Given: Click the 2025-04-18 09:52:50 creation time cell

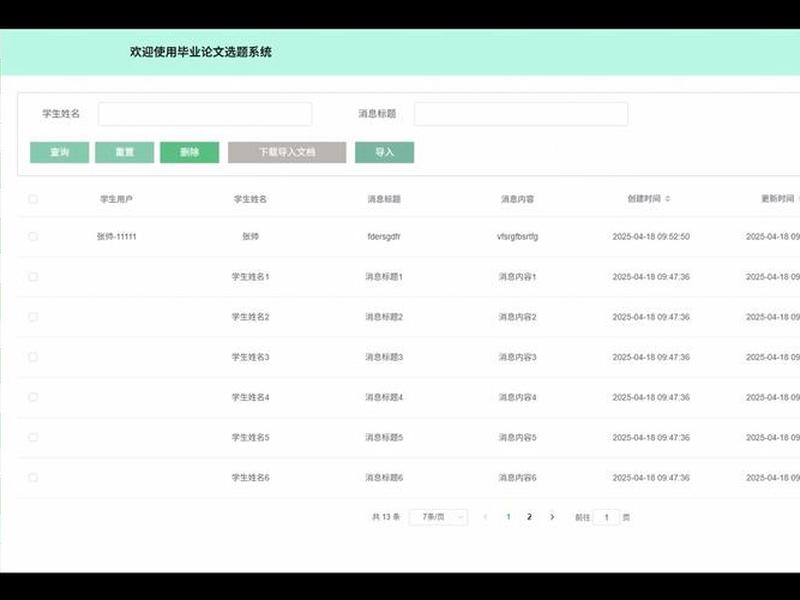Looking at the screenshot, I should (x=651, y=236).
